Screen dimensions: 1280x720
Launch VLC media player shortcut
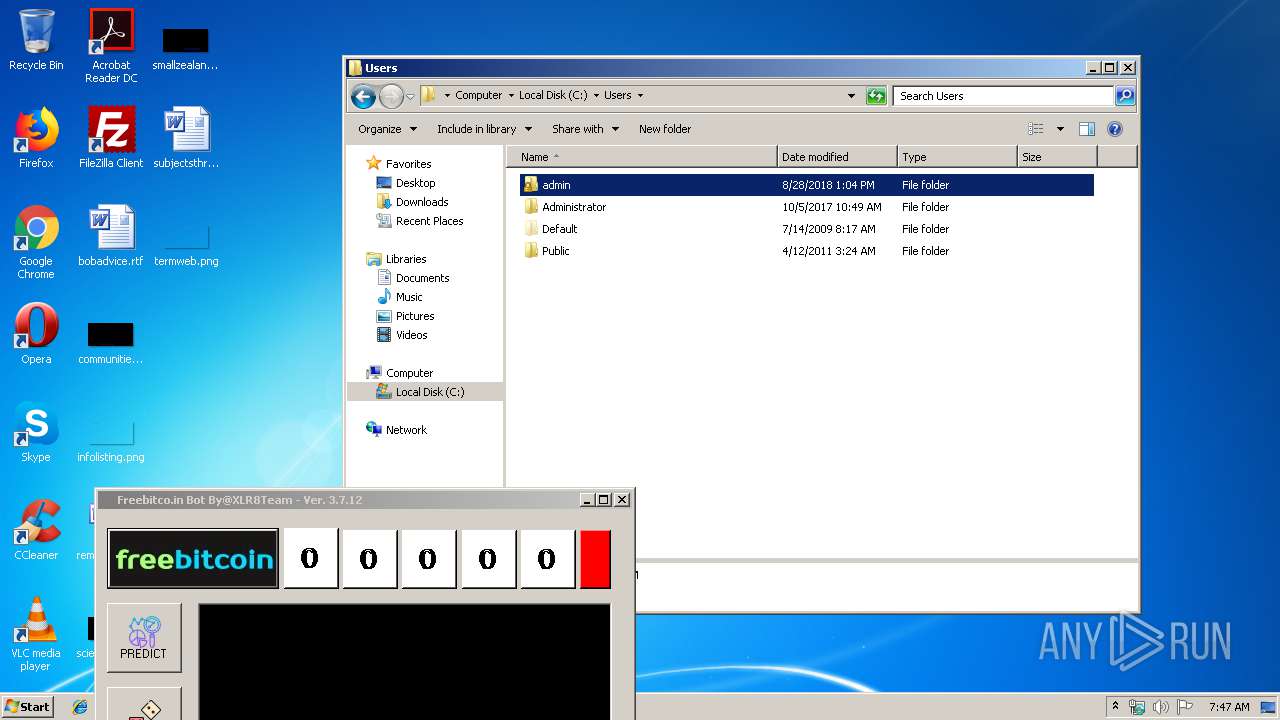tap(36, 634)
